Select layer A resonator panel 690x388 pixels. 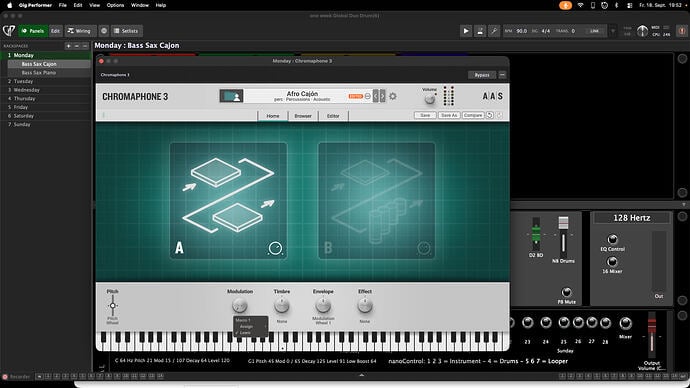click(x=228, y=201)
